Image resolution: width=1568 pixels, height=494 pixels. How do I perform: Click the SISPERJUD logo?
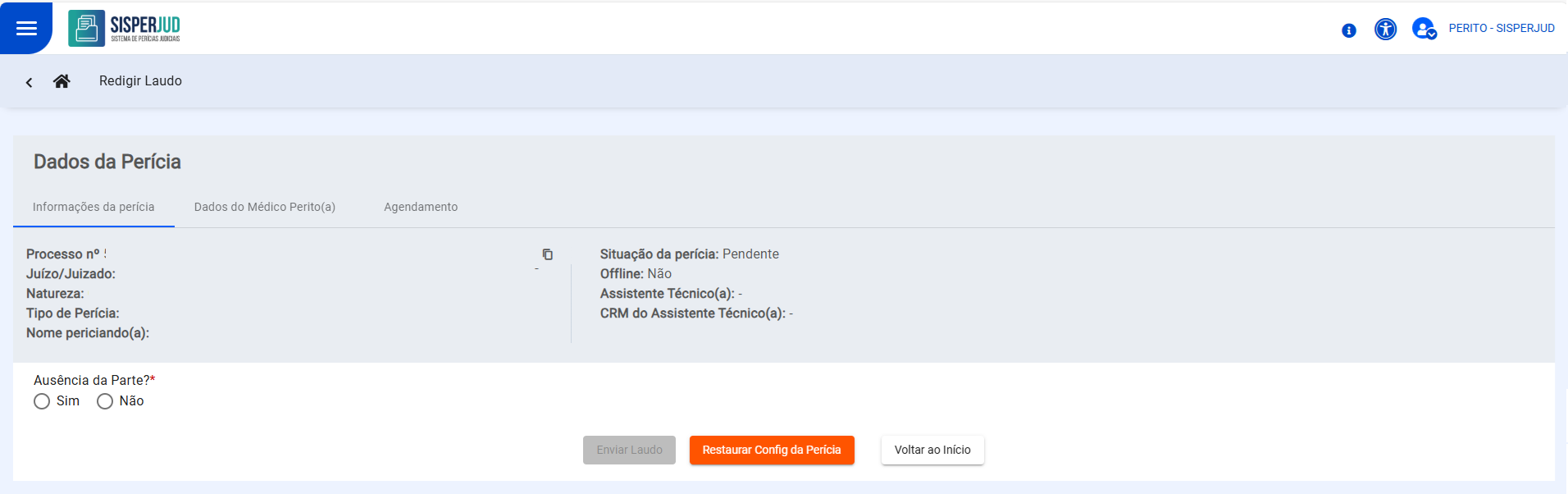pos(124,27)
